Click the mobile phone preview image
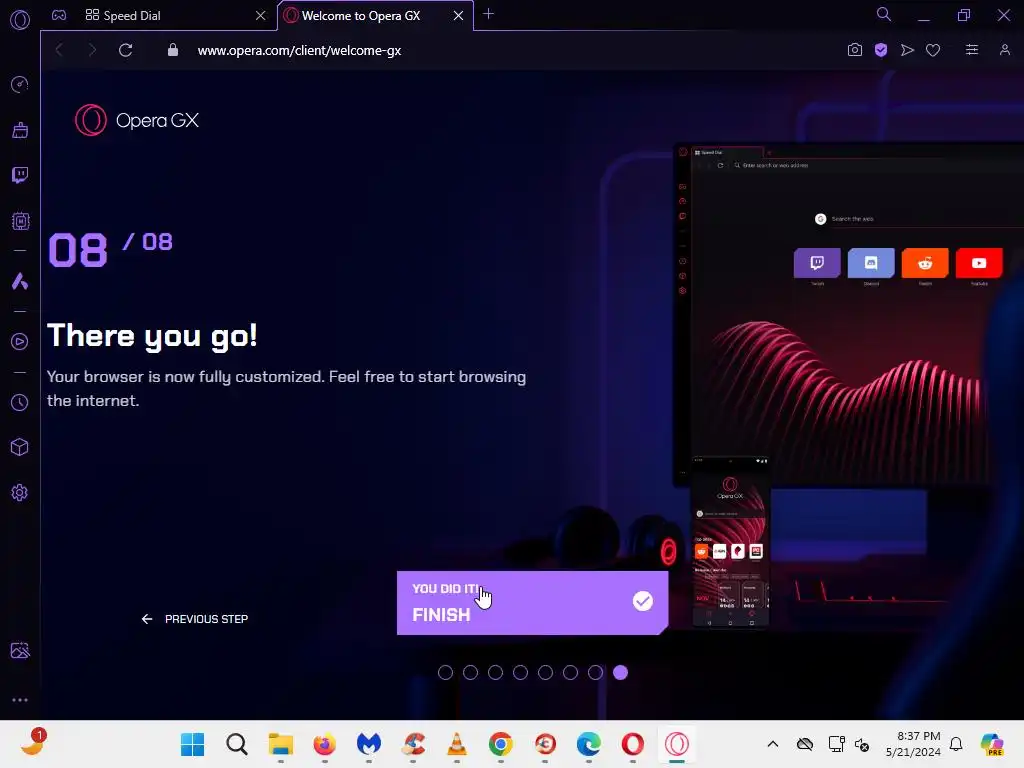 (730, 542)
